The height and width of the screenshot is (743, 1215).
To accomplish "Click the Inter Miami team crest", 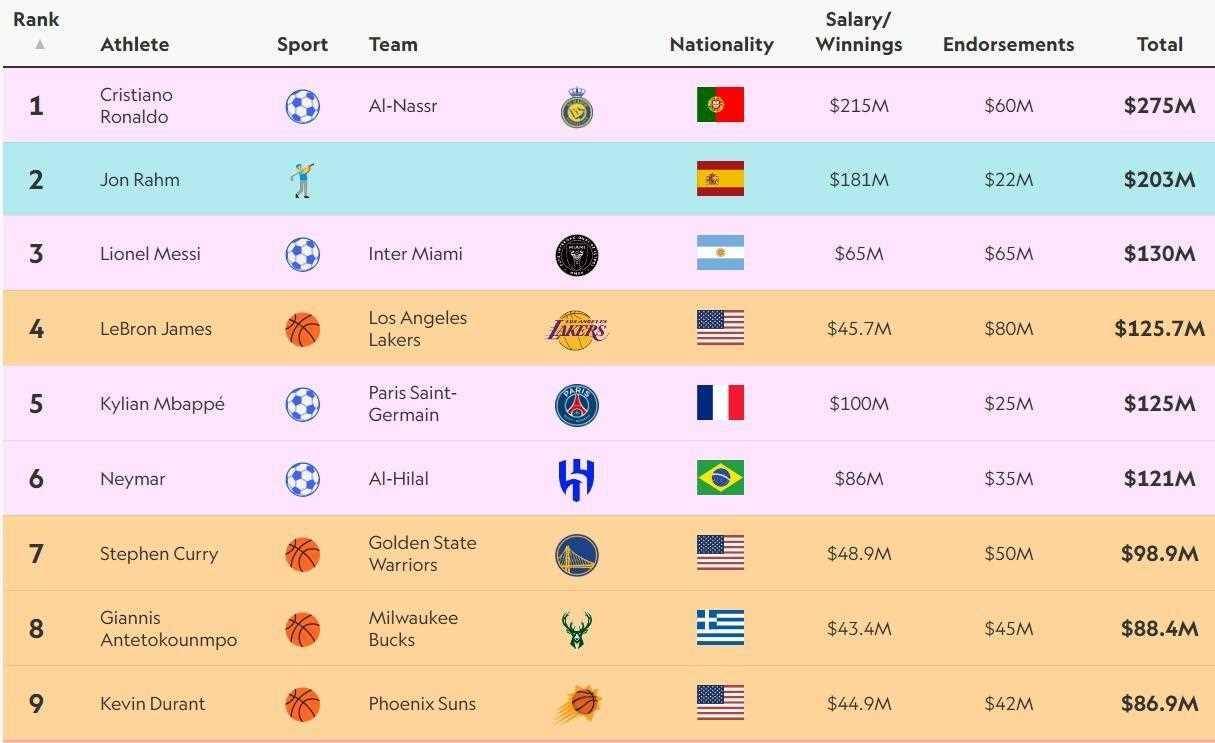I will 577,255.
